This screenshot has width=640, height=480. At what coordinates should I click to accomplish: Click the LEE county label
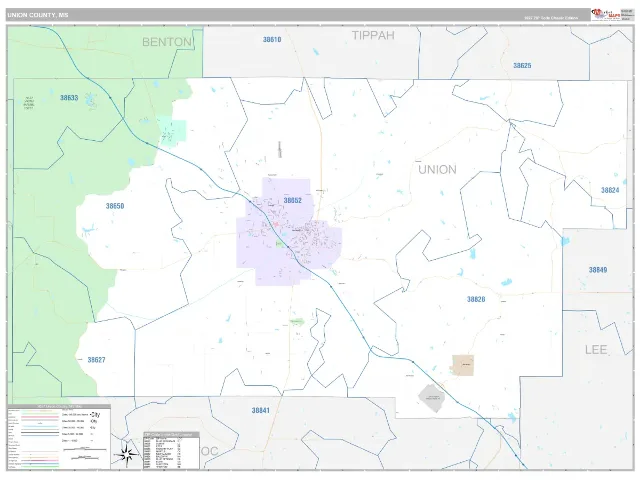click(596, 350)
